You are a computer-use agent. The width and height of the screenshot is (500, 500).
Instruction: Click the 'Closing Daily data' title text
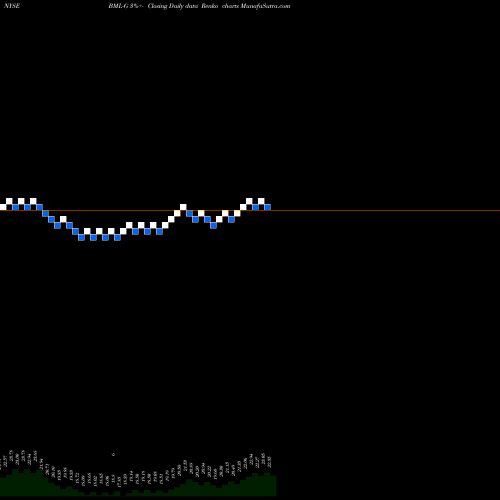pos(173,6)
